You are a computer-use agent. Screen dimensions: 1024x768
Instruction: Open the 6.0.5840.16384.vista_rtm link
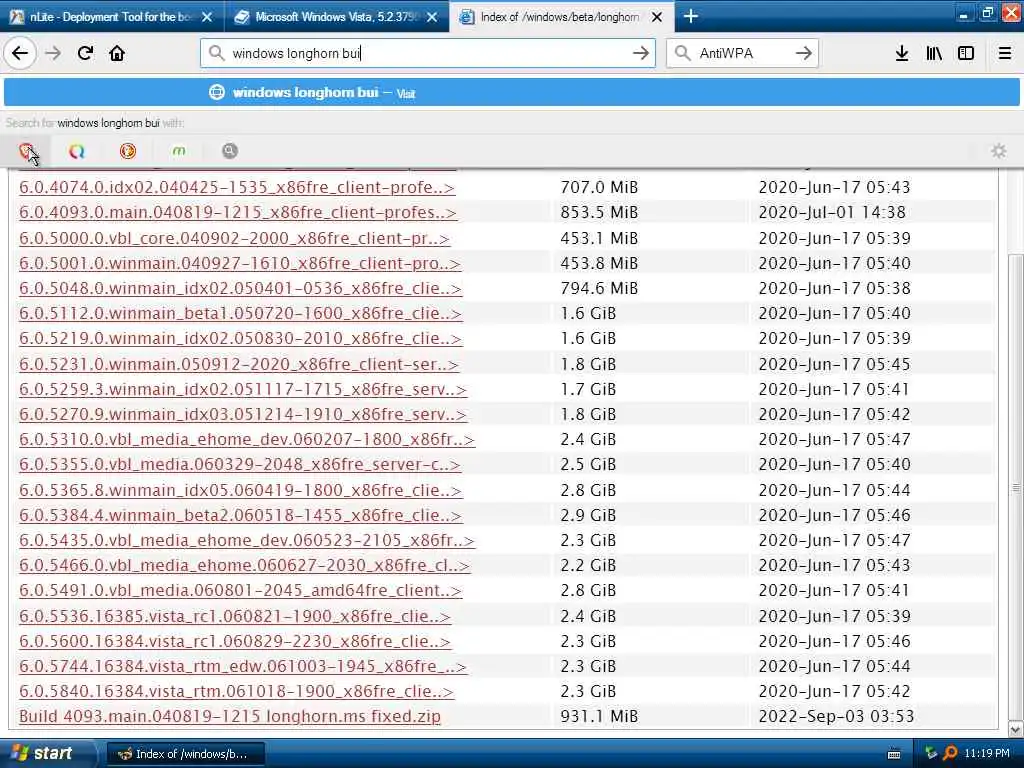236,691
